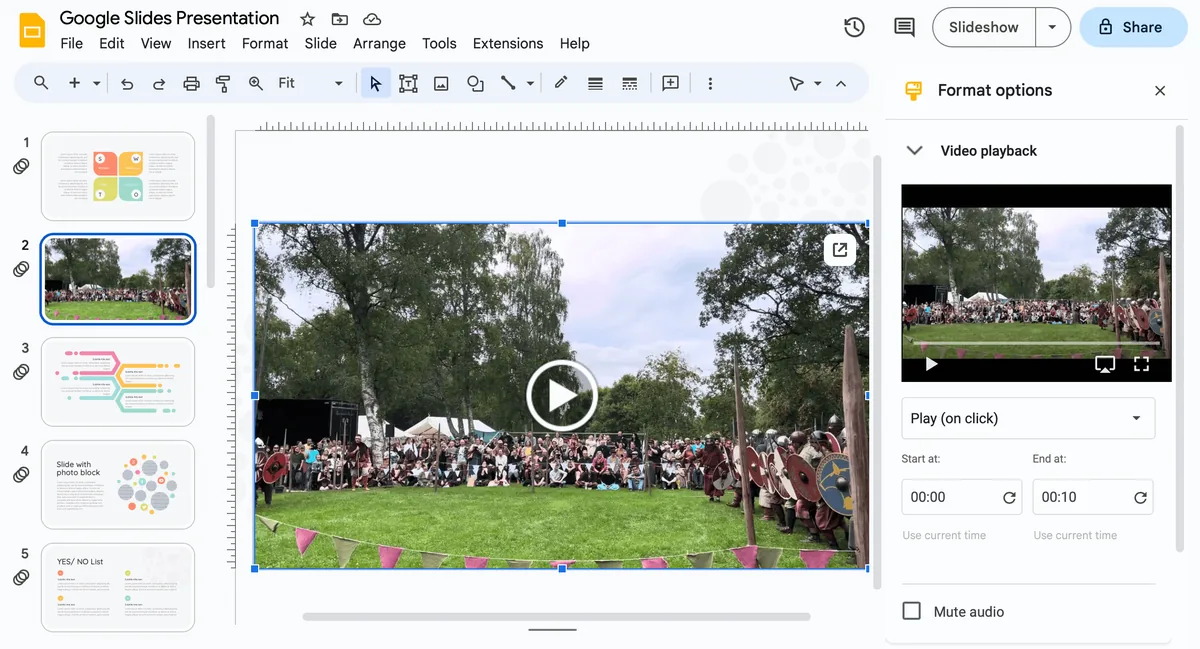Insert a text box

click(x=408, y=83)
